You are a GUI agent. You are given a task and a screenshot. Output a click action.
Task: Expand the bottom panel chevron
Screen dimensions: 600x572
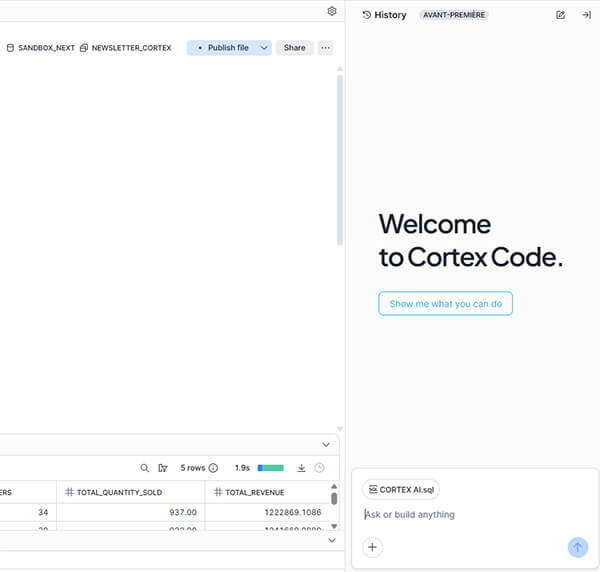pos(331,540)
